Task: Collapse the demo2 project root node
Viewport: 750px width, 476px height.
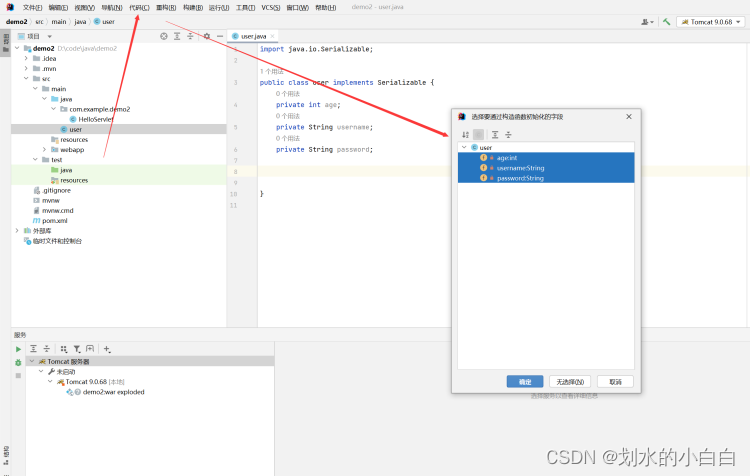Action: coord(17,48)
